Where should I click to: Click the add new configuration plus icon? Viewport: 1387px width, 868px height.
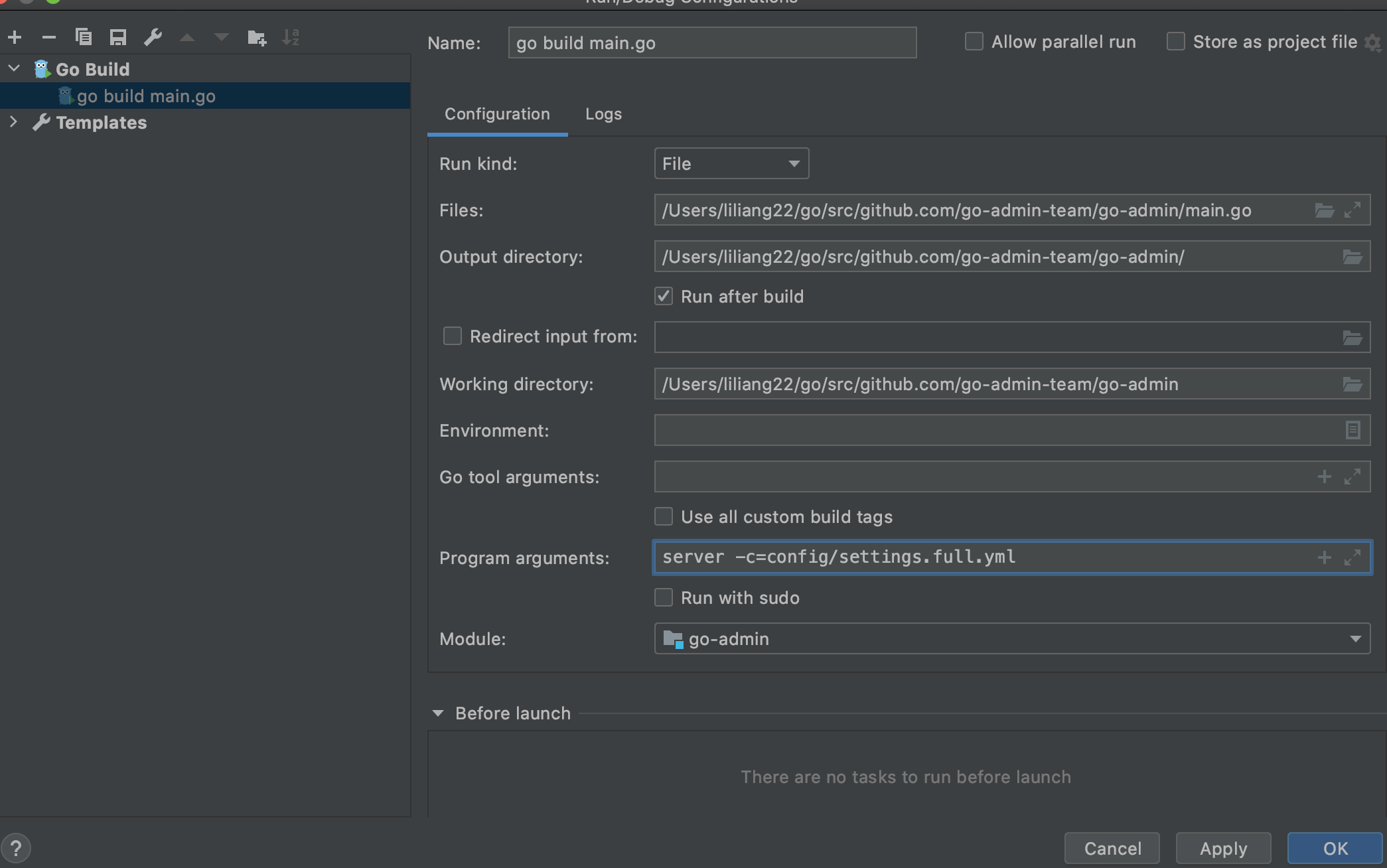pos(15,37)
